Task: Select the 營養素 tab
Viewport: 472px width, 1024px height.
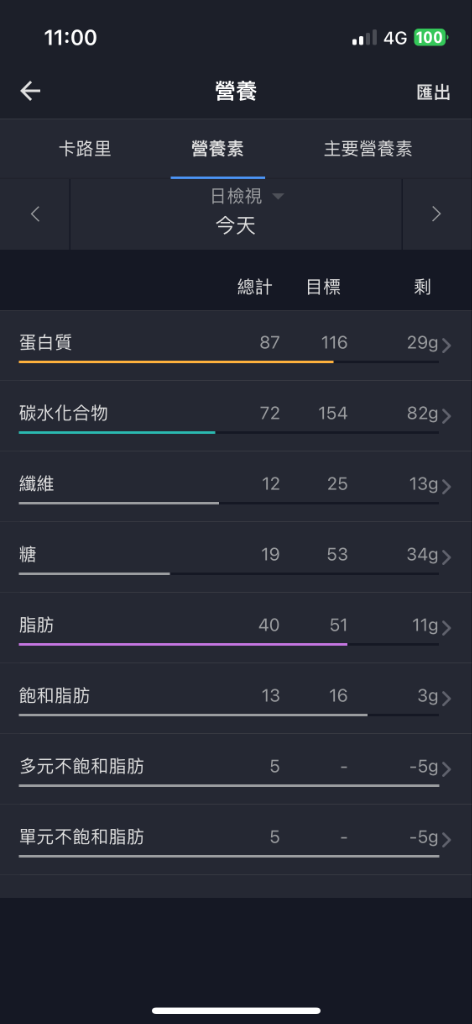Action: pos(217,148)
